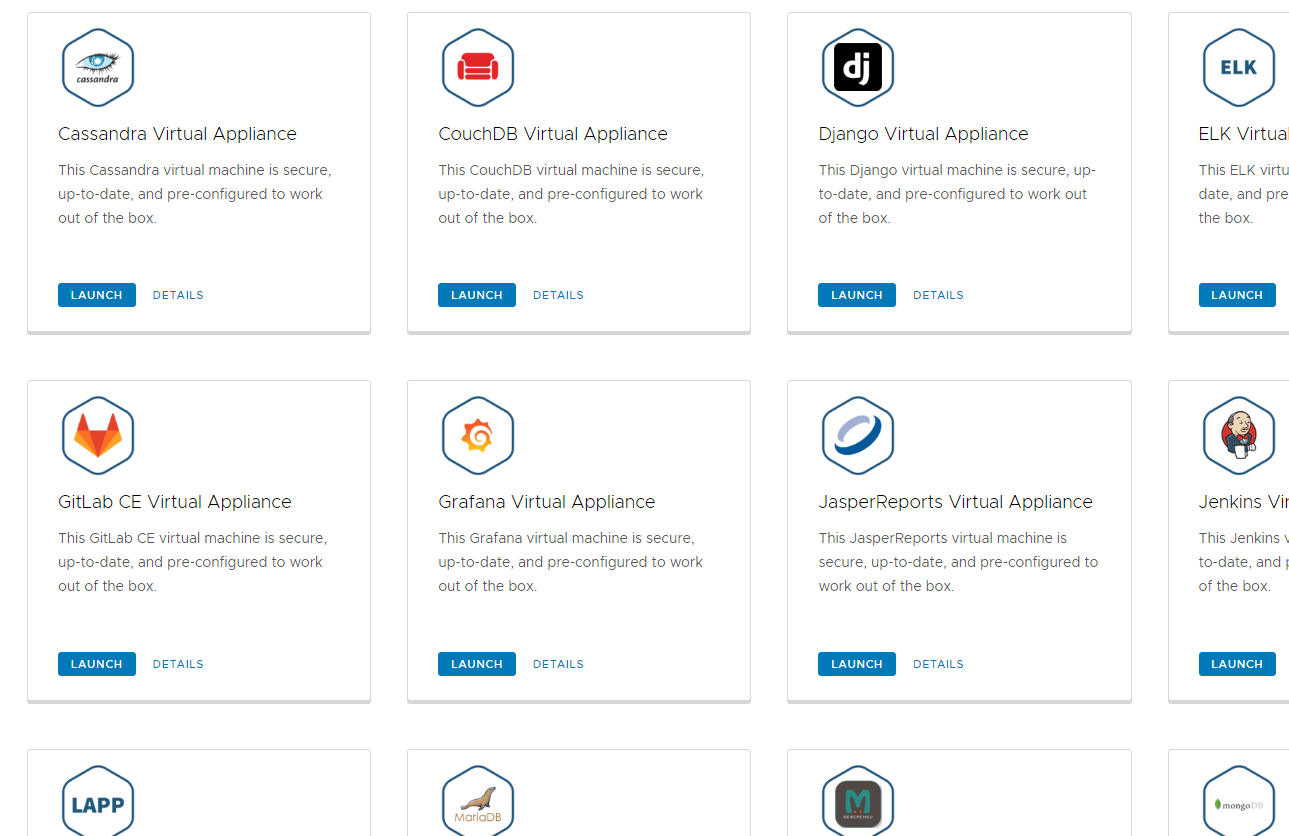Screen dimensions: 1289x836
Task: Open Details for JasperReports appliance
Action: point(938,664)
